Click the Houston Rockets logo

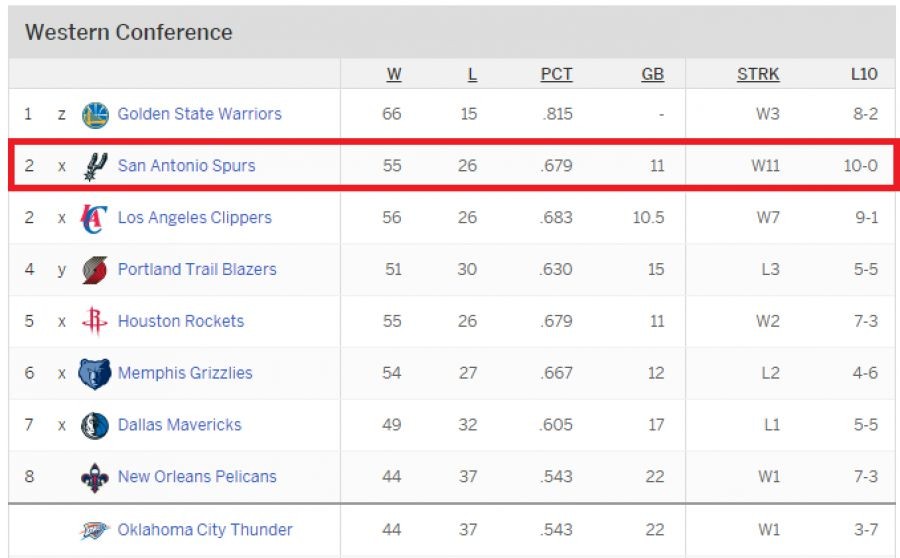95,321
